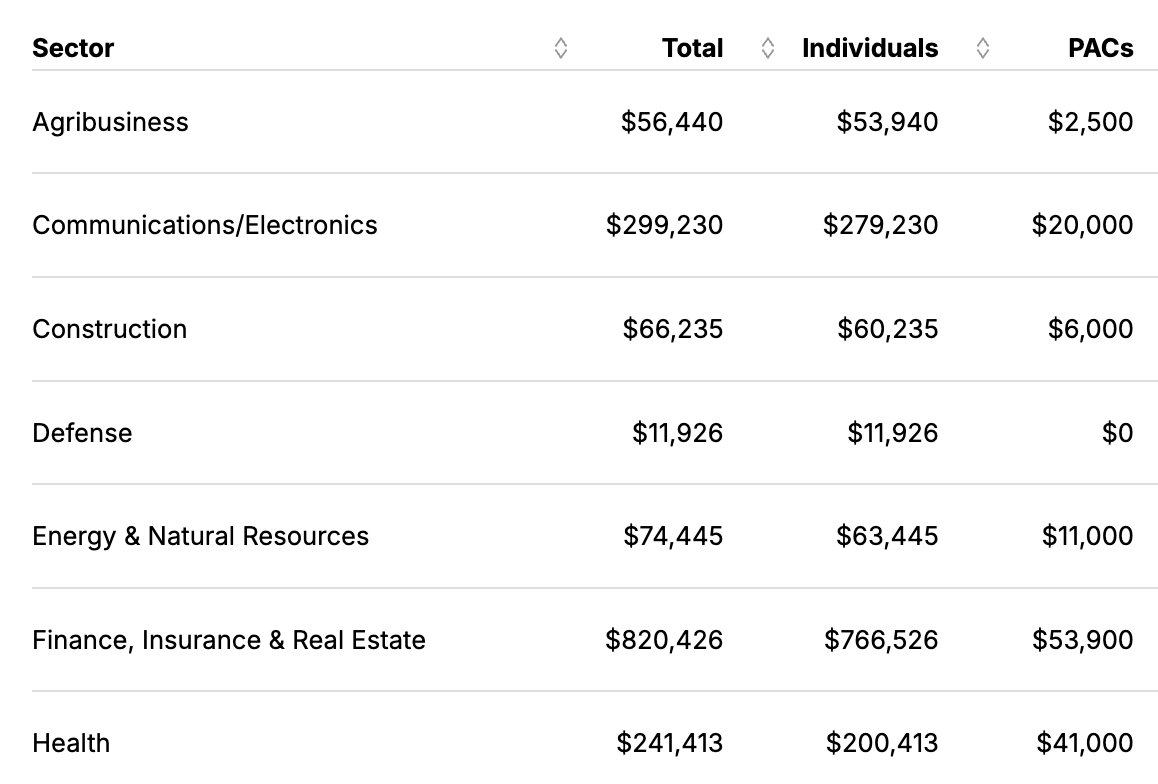Click the Construction sector name
Image resolution: width=1158 pixels, height=784 pixels.
coord(109,329)
